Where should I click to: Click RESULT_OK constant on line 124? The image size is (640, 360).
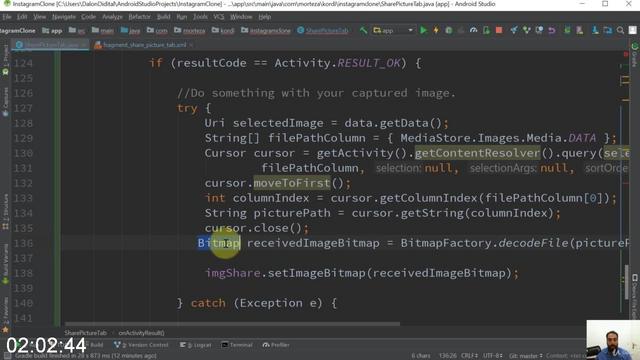pyautogui.click(x=369, y=63)
